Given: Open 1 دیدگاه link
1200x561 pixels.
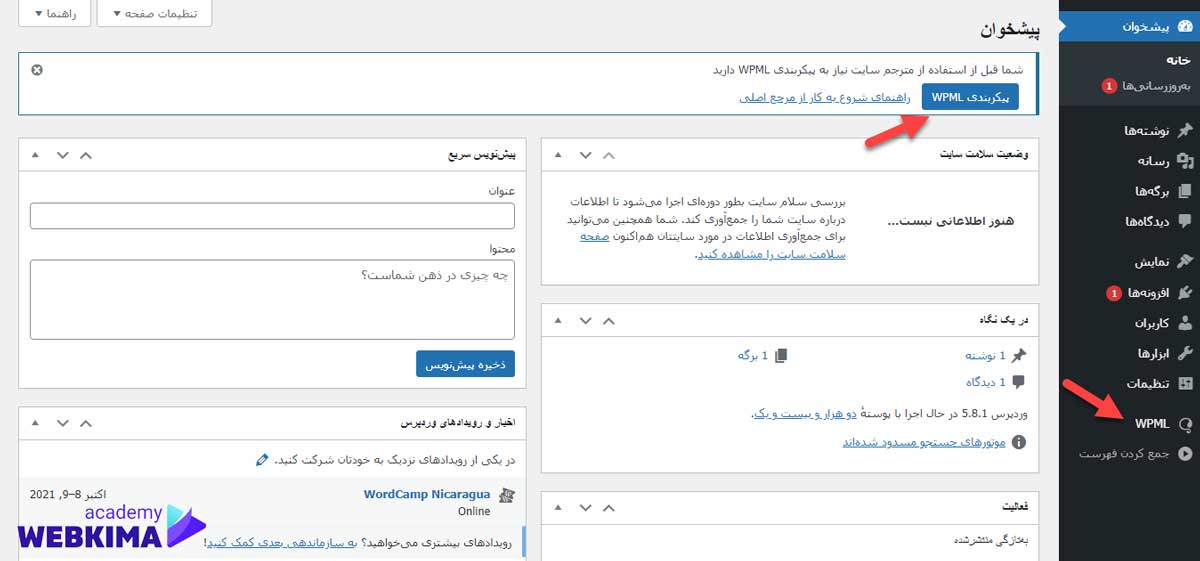Looking at the screenshot, I should point(985,382).
